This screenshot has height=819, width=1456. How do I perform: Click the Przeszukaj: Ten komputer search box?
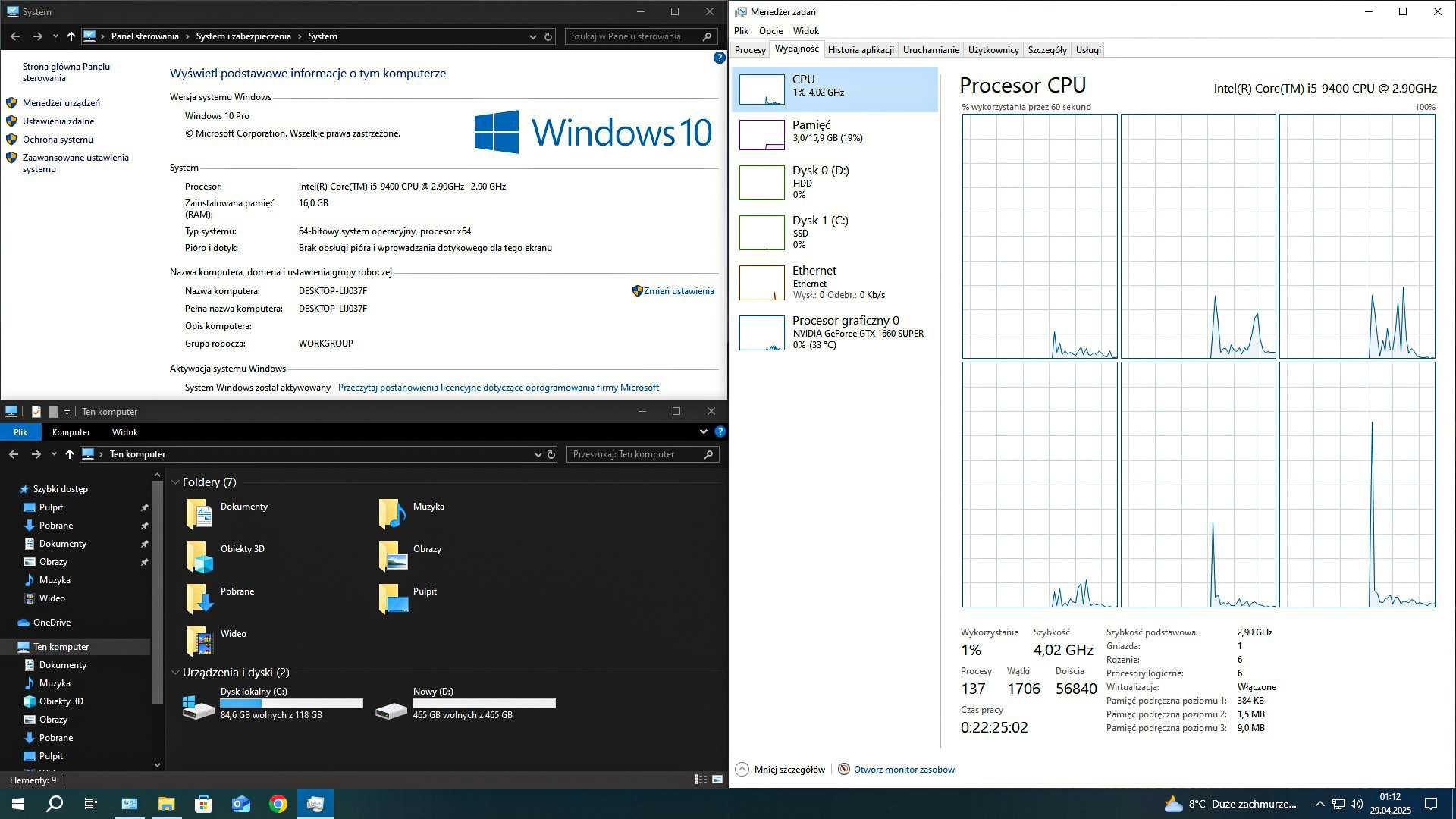coord(642,454)
